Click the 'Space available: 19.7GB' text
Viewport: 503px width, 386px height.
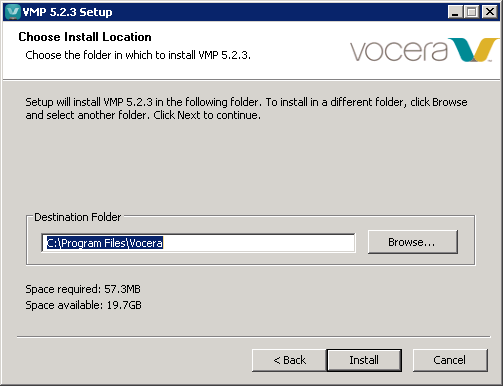tap(83, 305)
